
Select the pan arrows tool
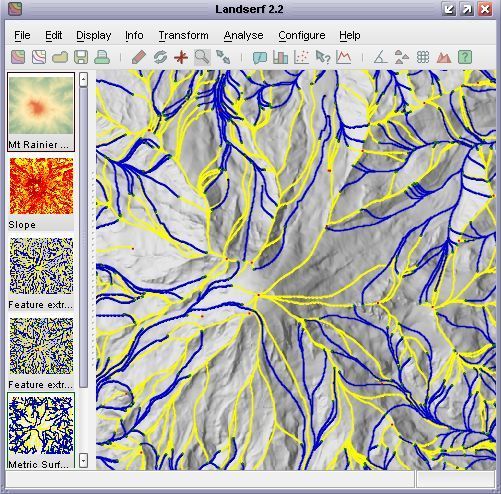[223, 57]
